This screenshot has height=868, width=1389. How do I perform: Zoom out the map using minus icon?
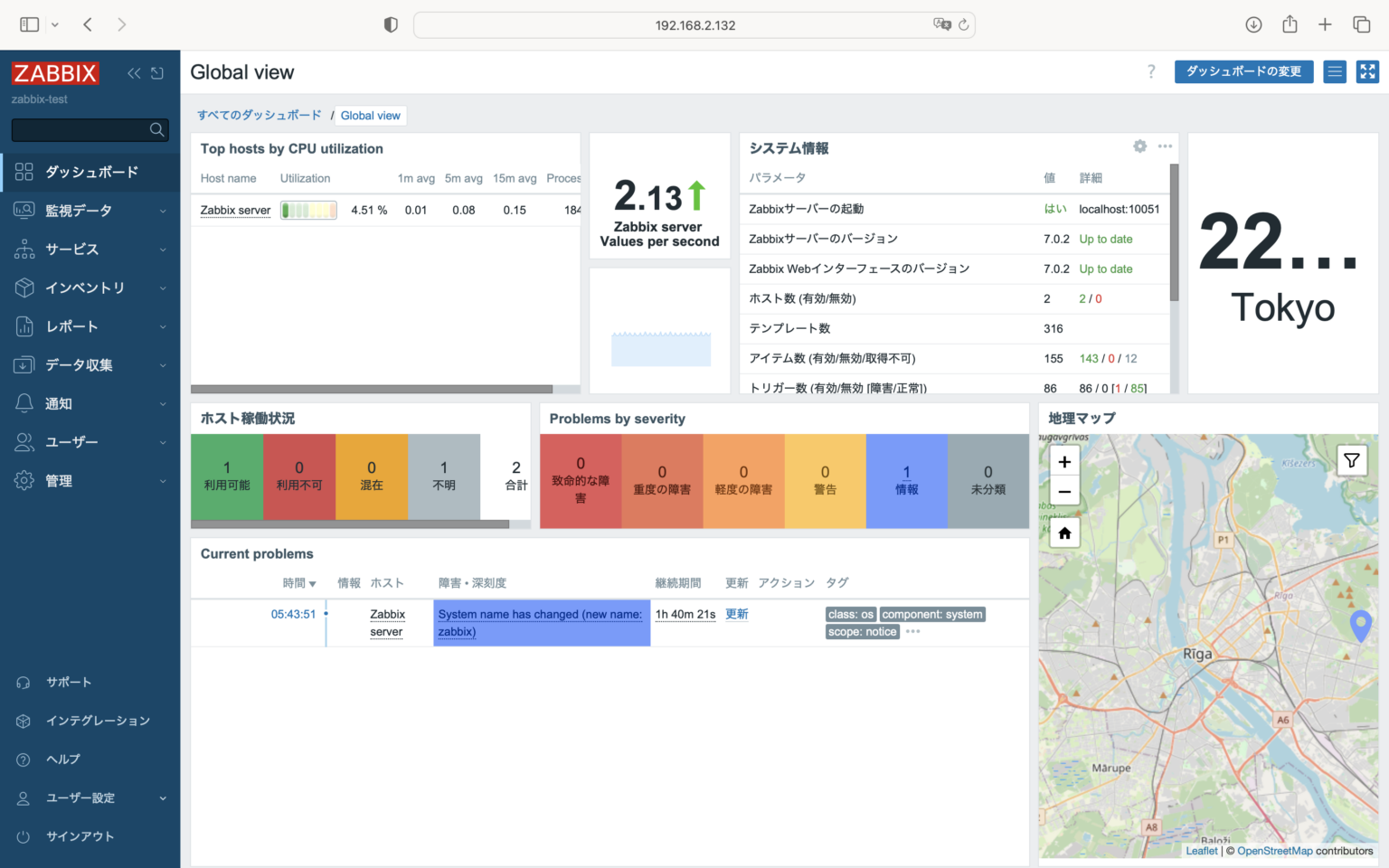tap(1064, 491)
